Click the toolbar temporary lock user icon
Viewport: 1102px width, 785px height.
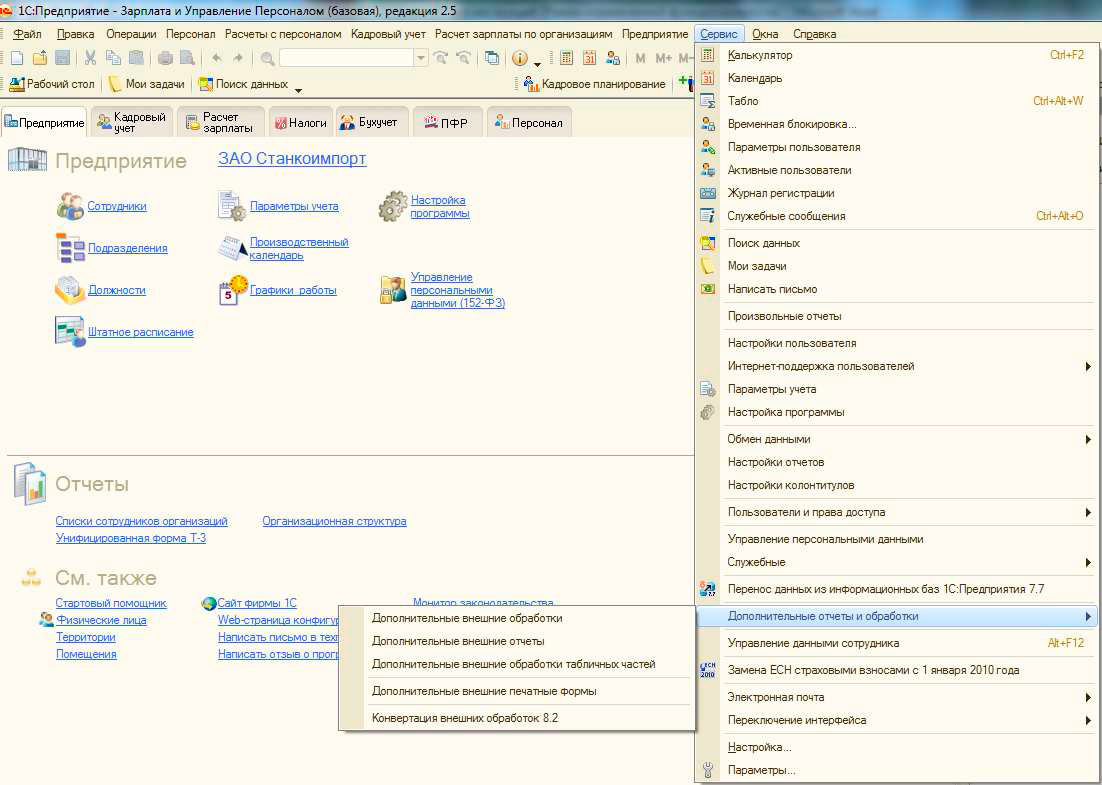click(613, 58)
